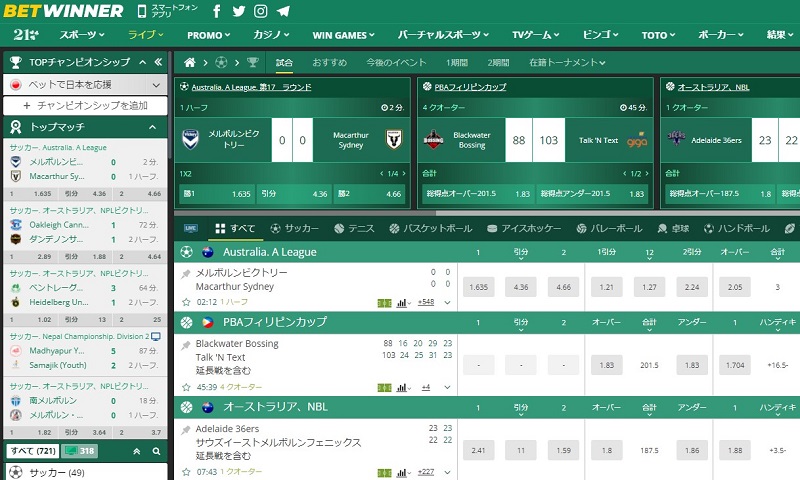Select バスケットボール sport filter tab
Viewport: 800px width, 480px height.
(x=430, y=229)
